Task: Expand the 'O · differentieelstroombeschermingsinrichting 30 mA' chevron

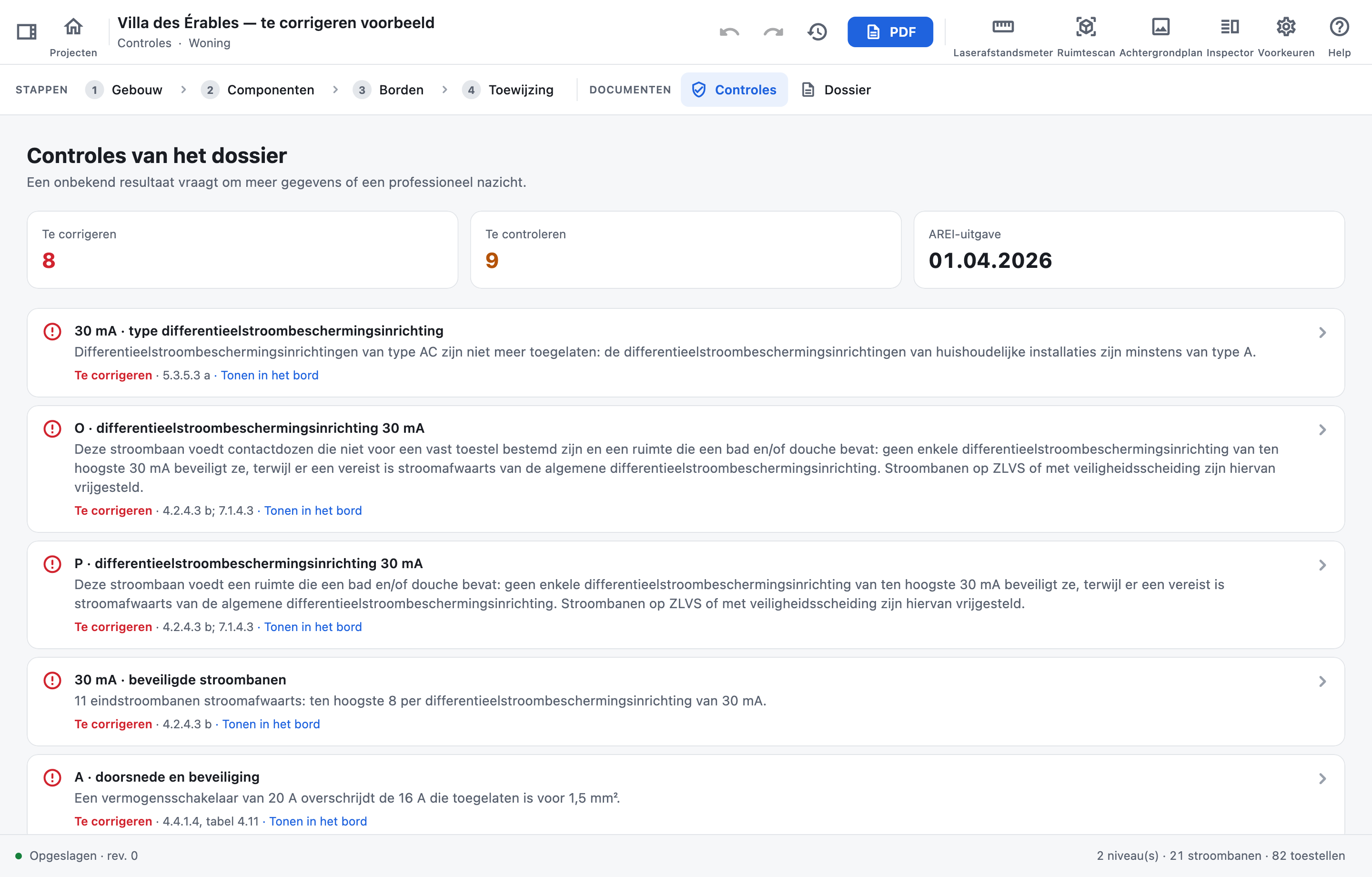Action: pyautogui.click(x=1322, y=429)
